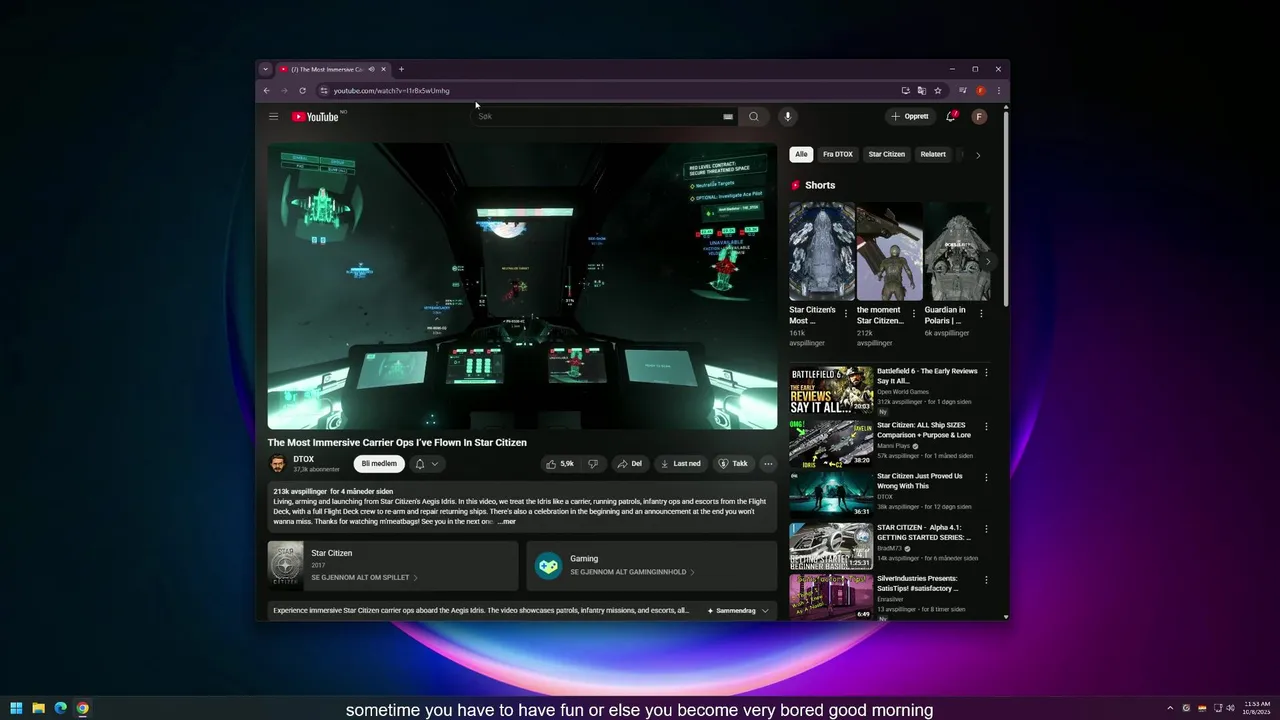Go to YouTube home via the logo
The image size is (1280, 720).
316,117
